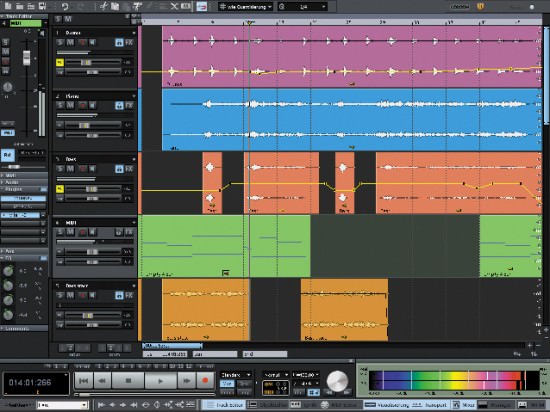Viewport: 550px width, 412px height.
Task: Click the Track Editor channel fader
Action: coord(26,58)
